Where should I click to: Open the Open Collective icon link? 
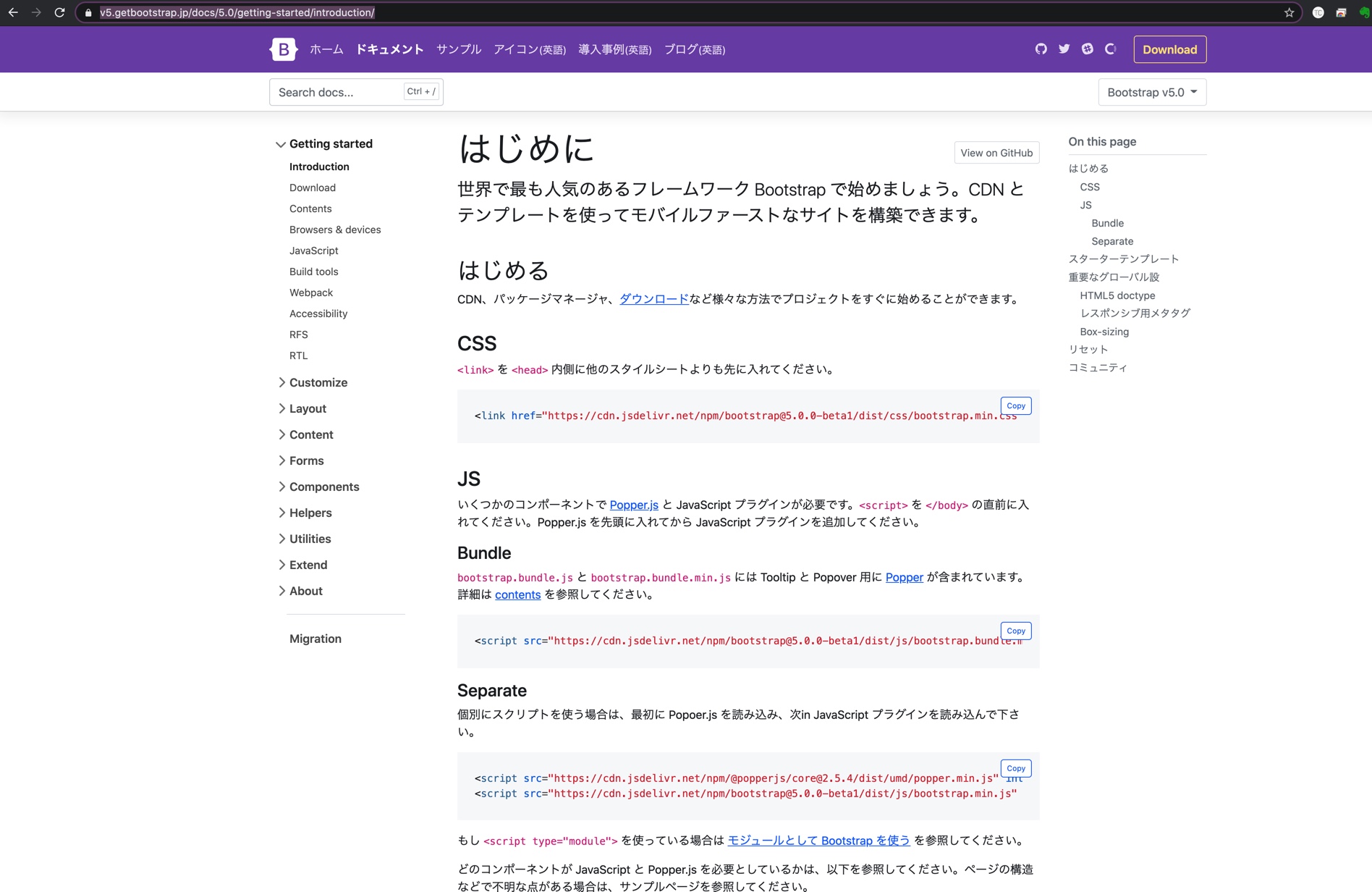(1110, 49)
